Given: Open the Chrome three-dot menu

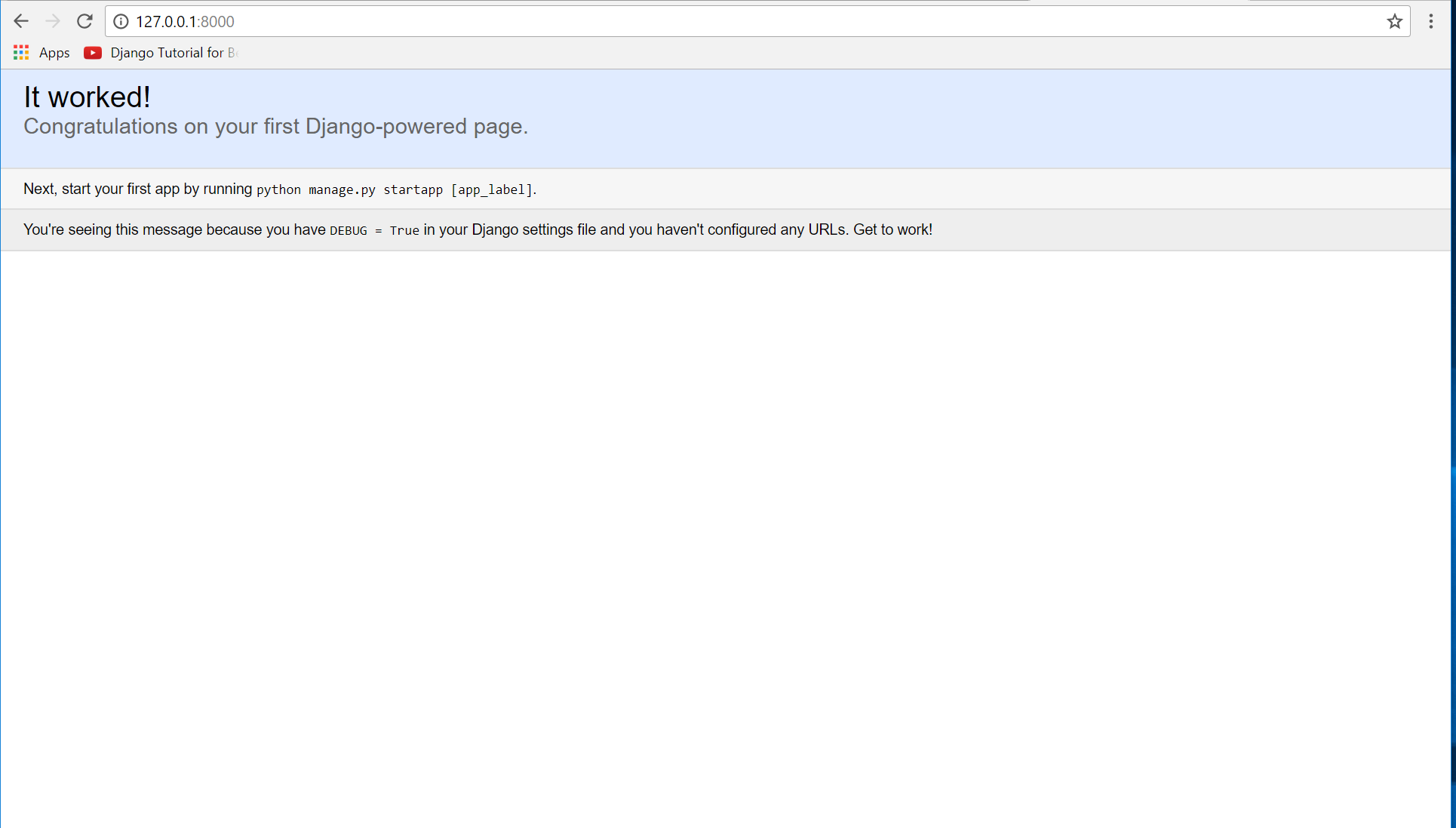Looking at the screenshot, I should point(1430,22).
